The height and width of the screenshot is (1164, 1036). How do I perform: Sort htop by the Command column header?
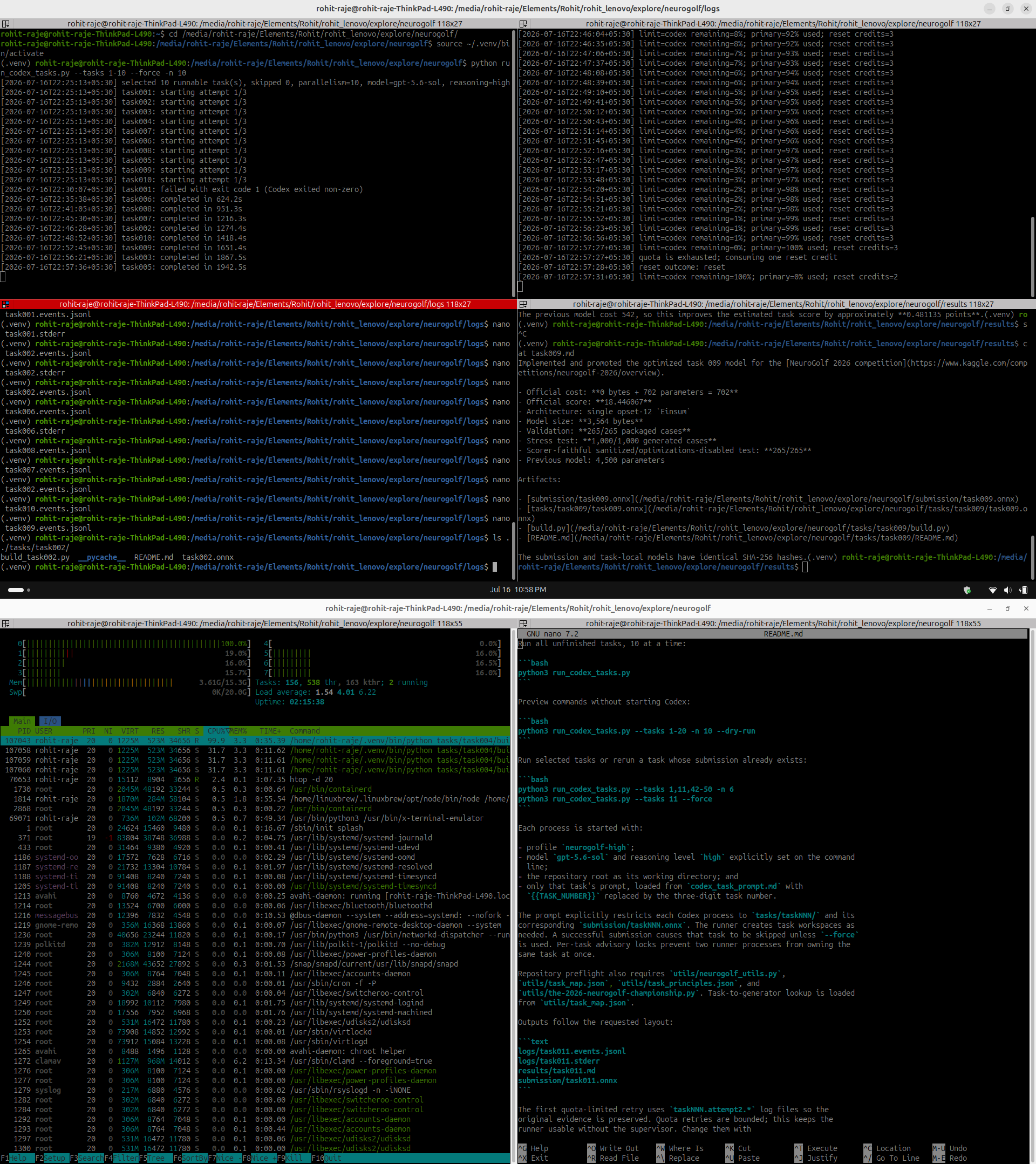pos(305,731)
